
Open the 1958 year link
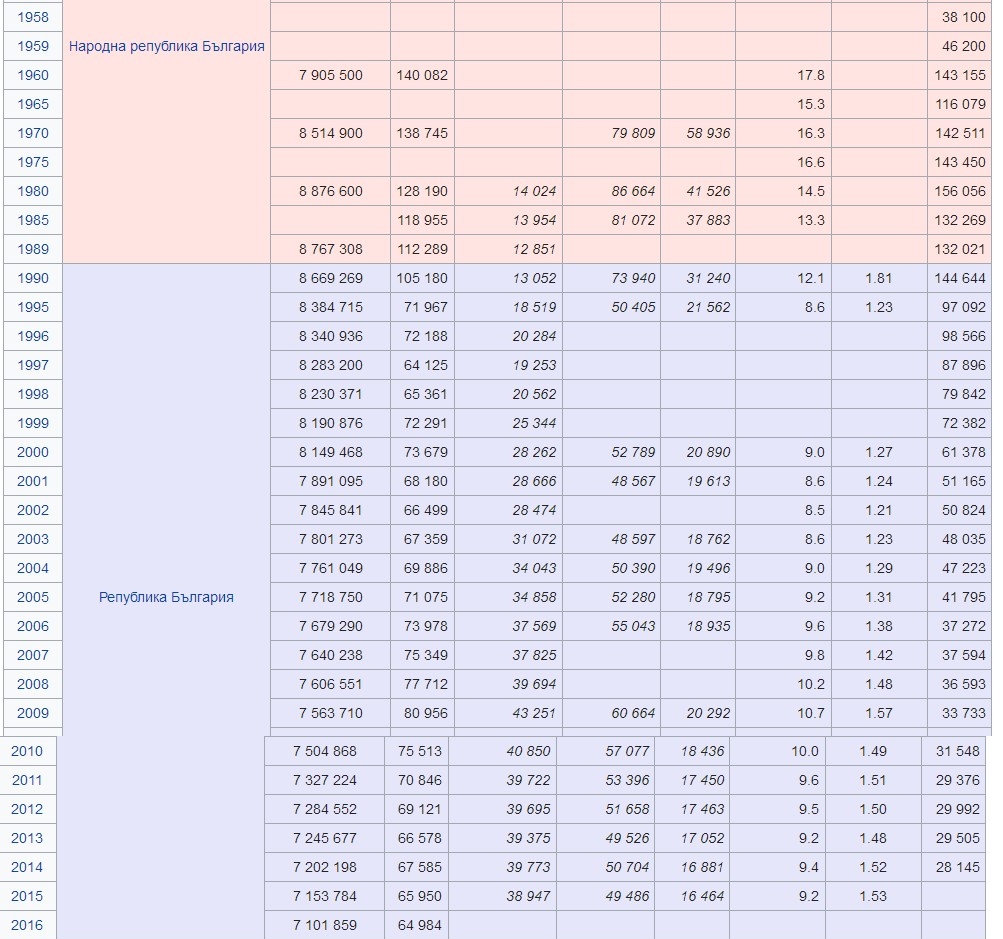click(x=32, y=17)
